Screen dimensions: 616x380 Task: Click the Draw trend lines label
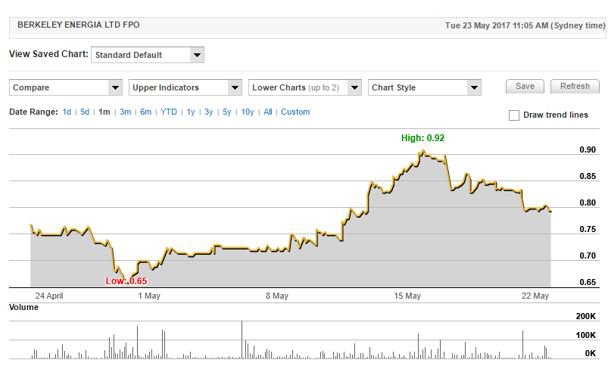coord(556,115)
